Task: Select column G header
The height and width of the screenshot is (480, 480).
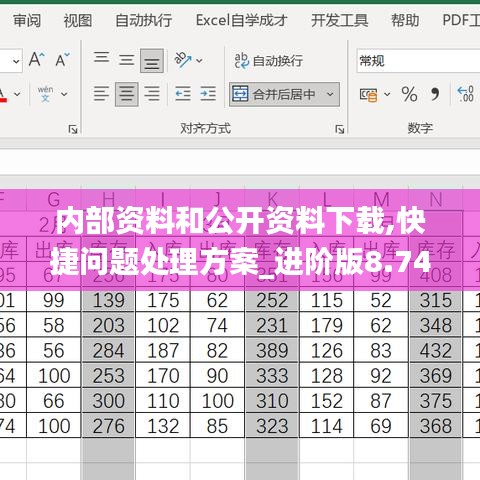Action: (x=54, y=199)
